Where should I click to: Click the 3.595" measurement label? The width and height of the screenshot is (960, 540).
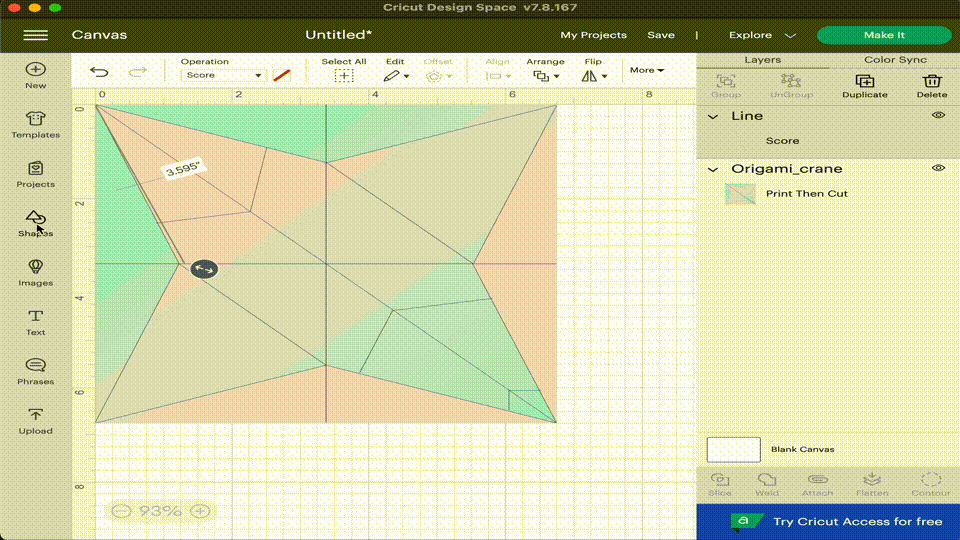click(x=183, y=169)
